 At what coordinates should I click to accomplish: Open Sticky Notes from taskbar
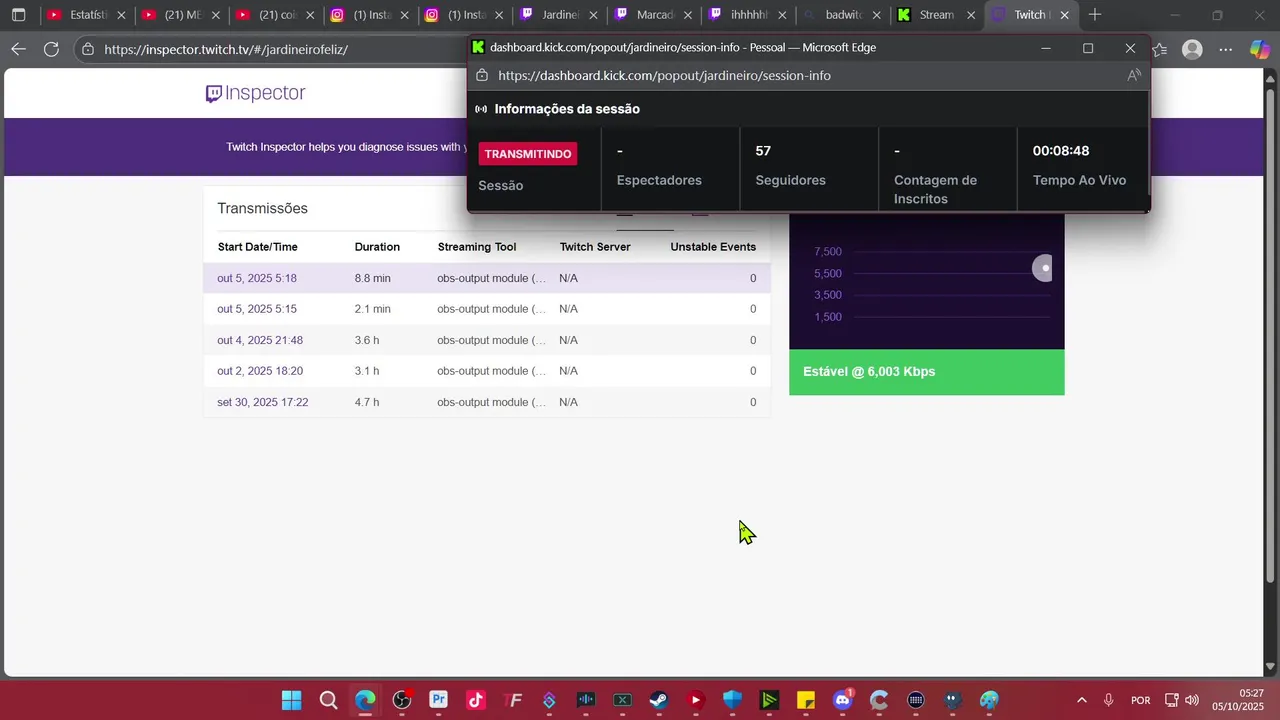point(806,700)
